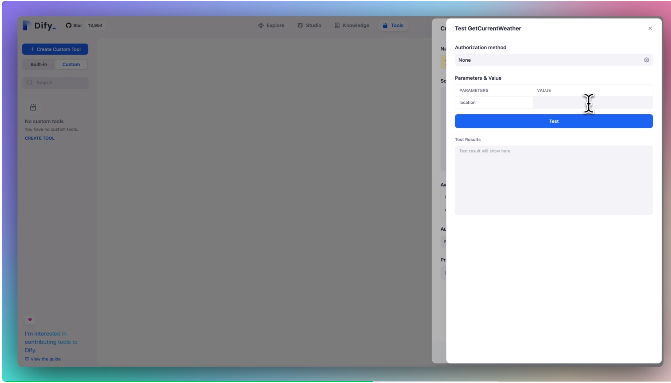Click the search magnifier icon
The image size is (671, 383).
point(30,83)
